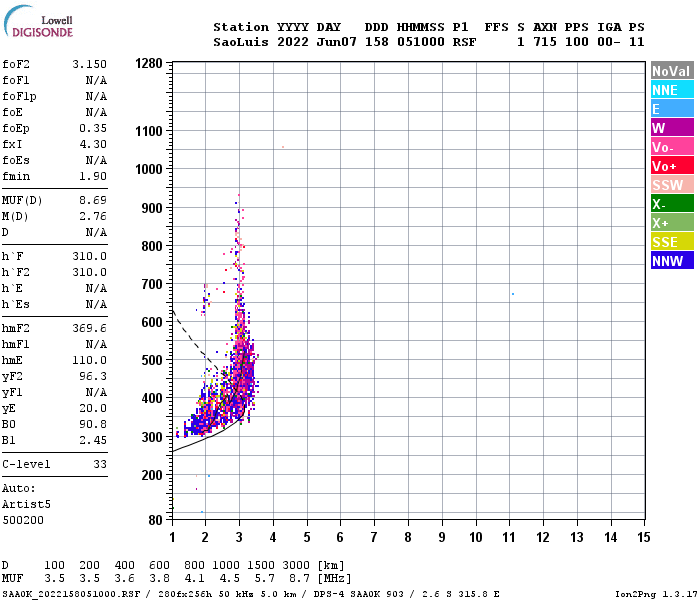Image resolution: width=700 pixels, height=600 pixels.
Task: Select the W purple legend swatch
Action: pyautogui.click(x=672, y=128)
